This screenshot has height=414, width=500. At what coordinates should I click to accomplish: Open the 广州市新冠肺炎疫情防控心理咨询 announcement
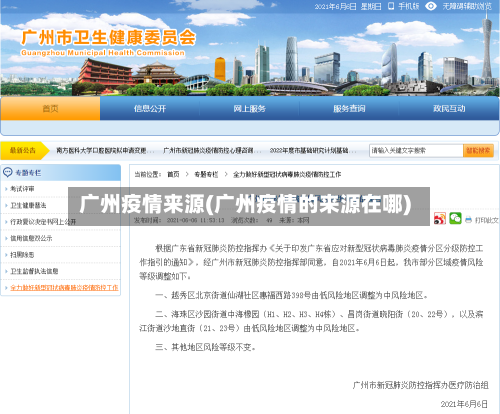[x=211, y=151]
